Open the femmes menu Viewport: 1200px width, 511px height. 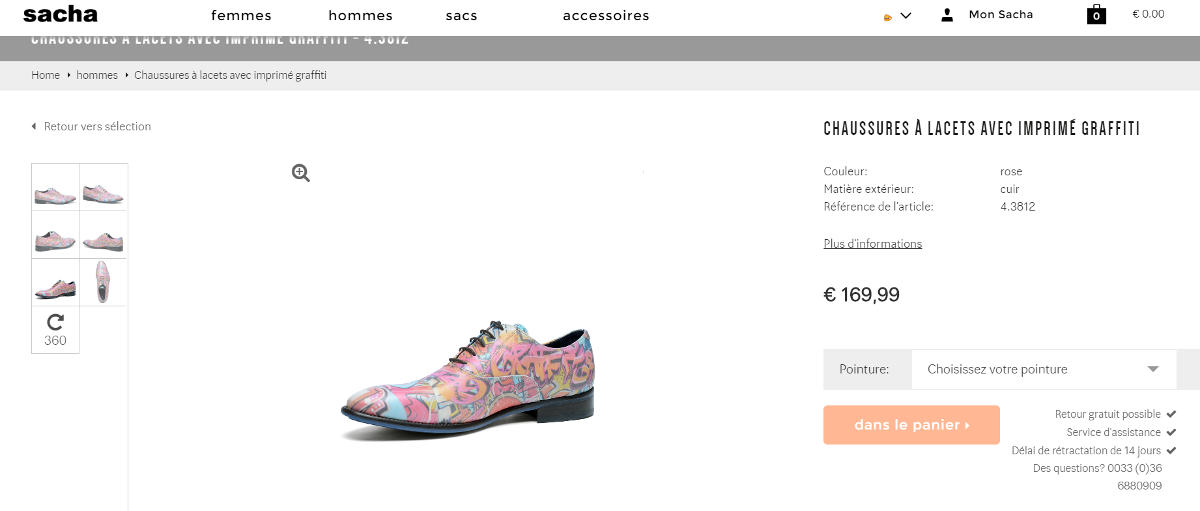click(x=241, y=15)
